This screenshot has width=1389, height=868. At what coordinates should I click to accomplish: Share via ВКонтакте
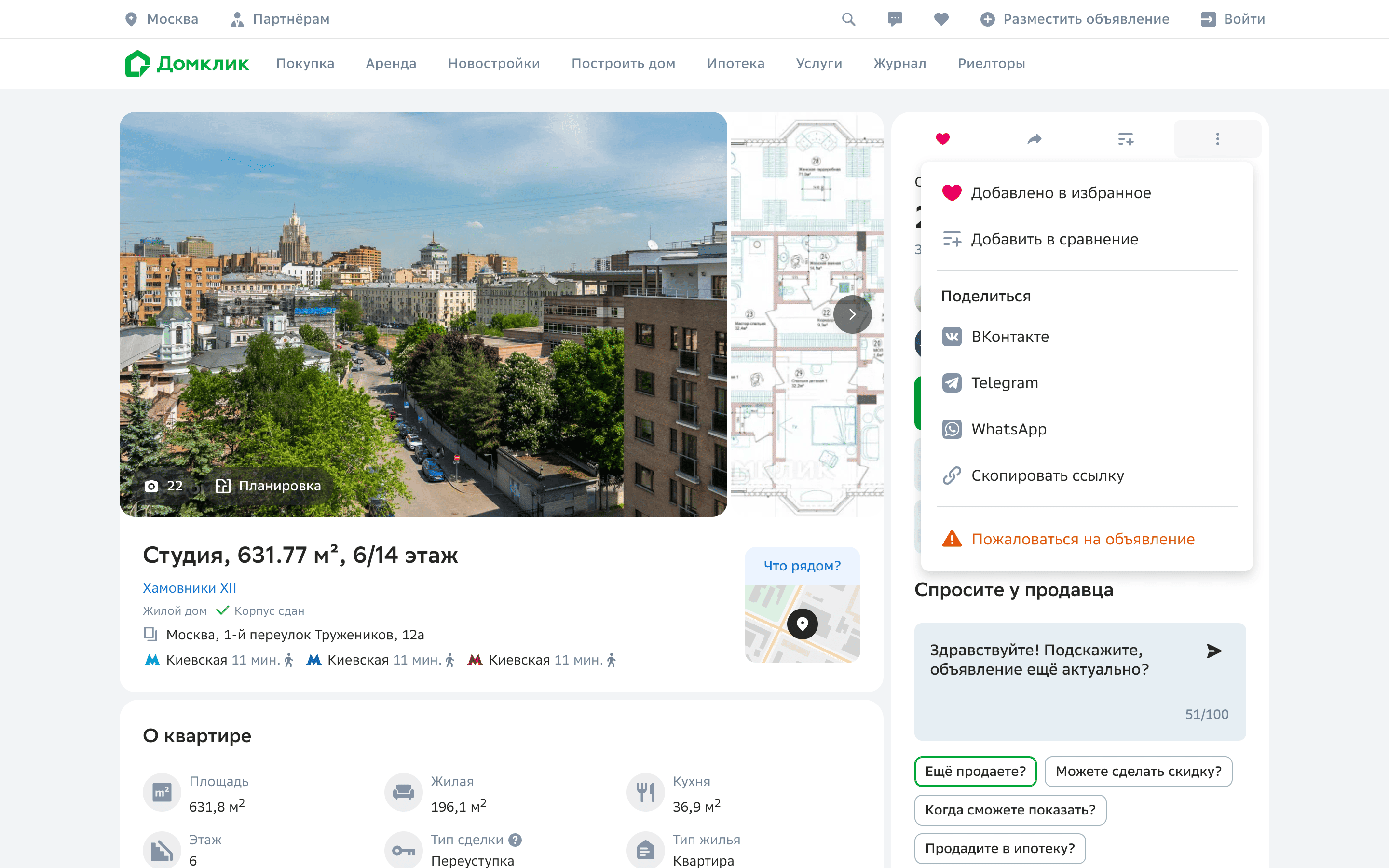1087,337
